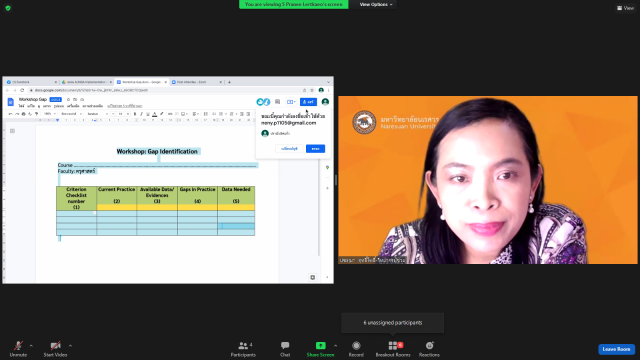Image resolution: width=640 pixels, height=360 pixels.
Task: Click the green encryption shield icon
Action: tap(8, 8)
